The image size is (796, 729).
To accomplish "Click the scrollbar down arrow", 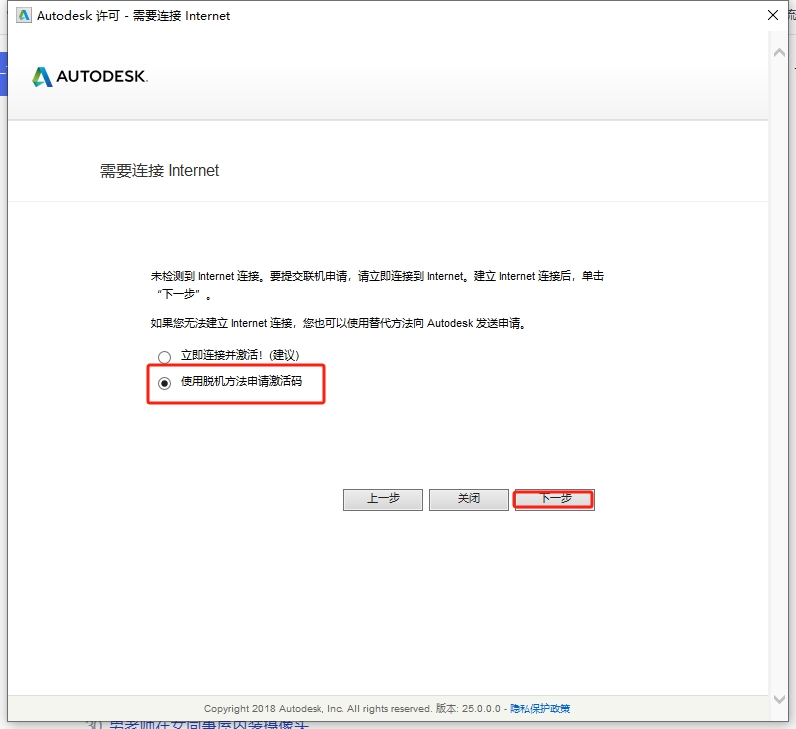I will 779,699.
